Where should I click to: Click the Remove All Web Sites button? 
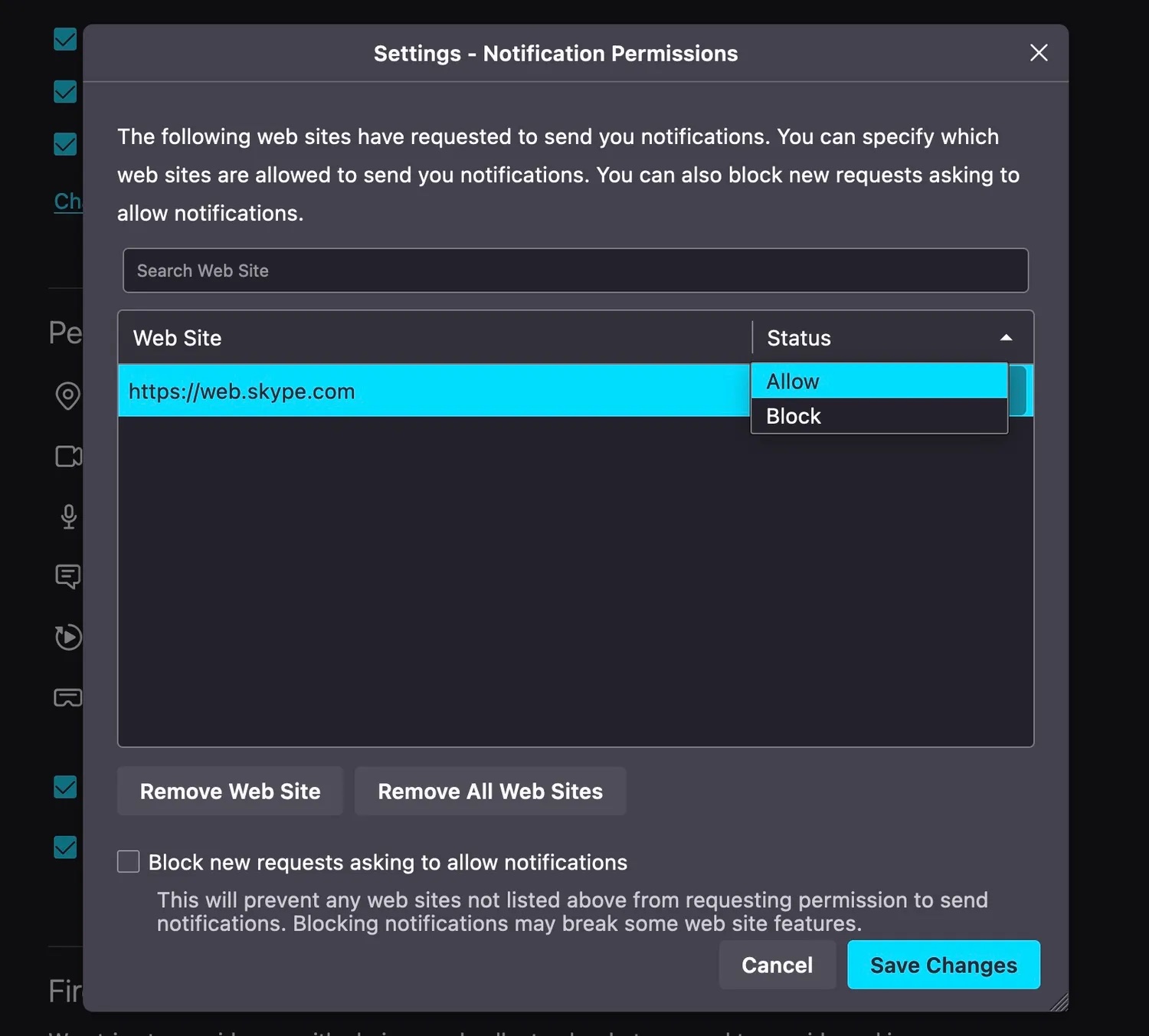coord(490,791)
